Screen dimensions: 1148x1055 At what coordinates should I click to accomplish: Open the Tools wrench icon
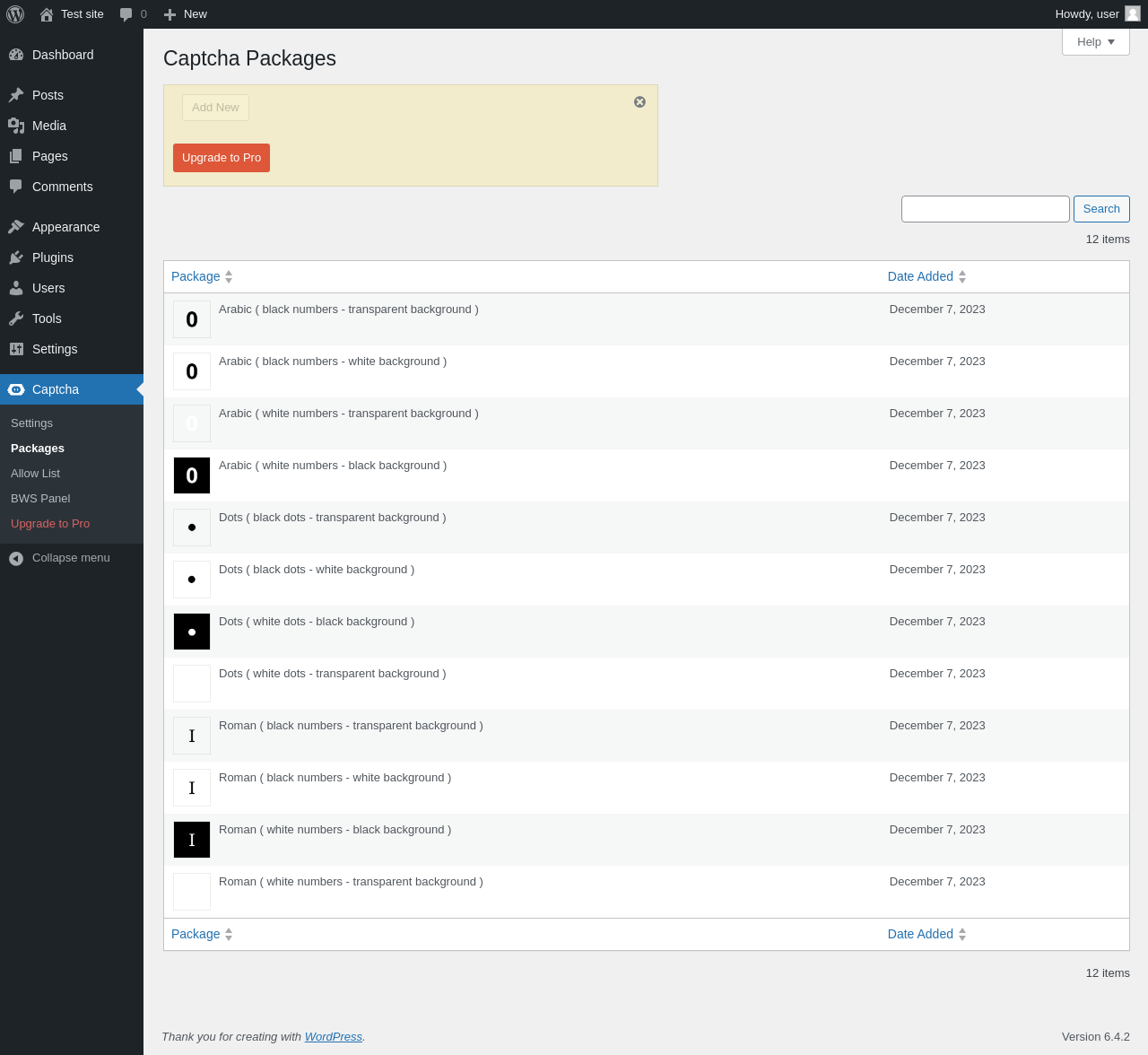tap(16, 318)
